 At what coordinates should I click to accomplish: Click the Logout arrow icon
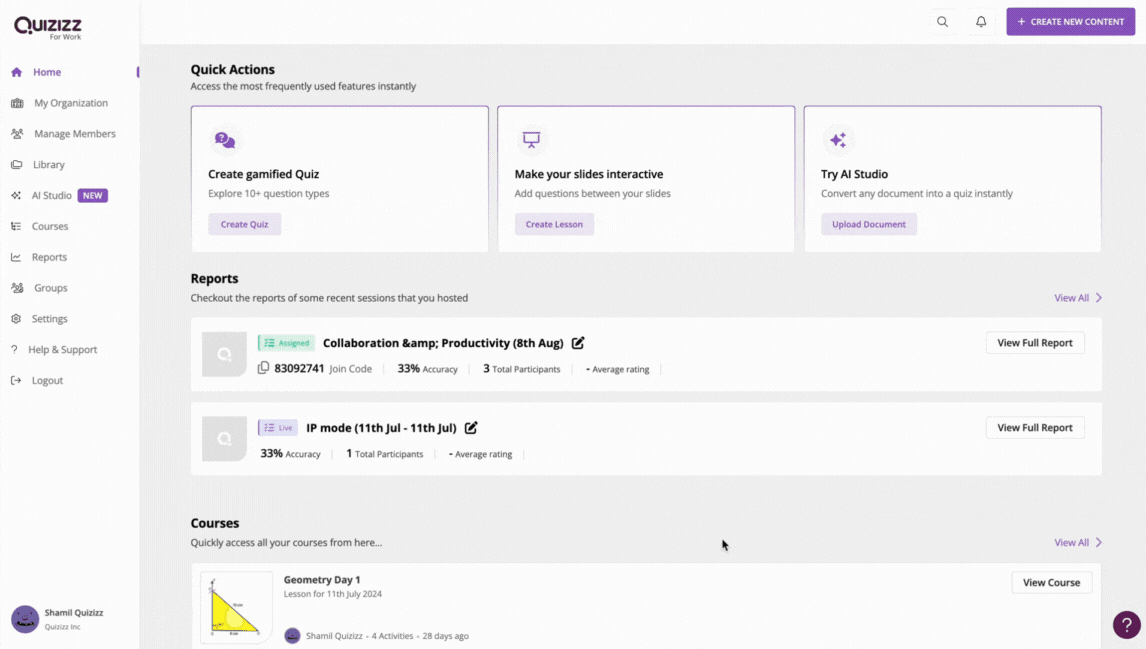pyautogui.click(x=16, y=380)
